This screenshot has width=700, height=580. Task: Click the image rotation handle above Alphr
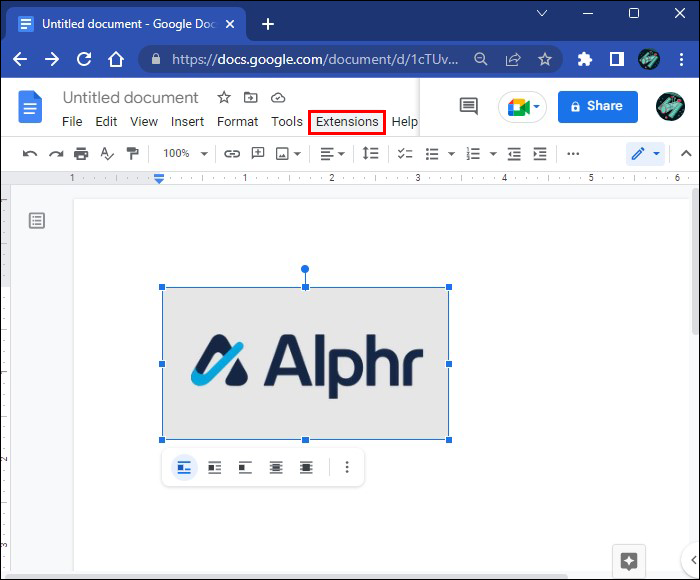point(305,269)
